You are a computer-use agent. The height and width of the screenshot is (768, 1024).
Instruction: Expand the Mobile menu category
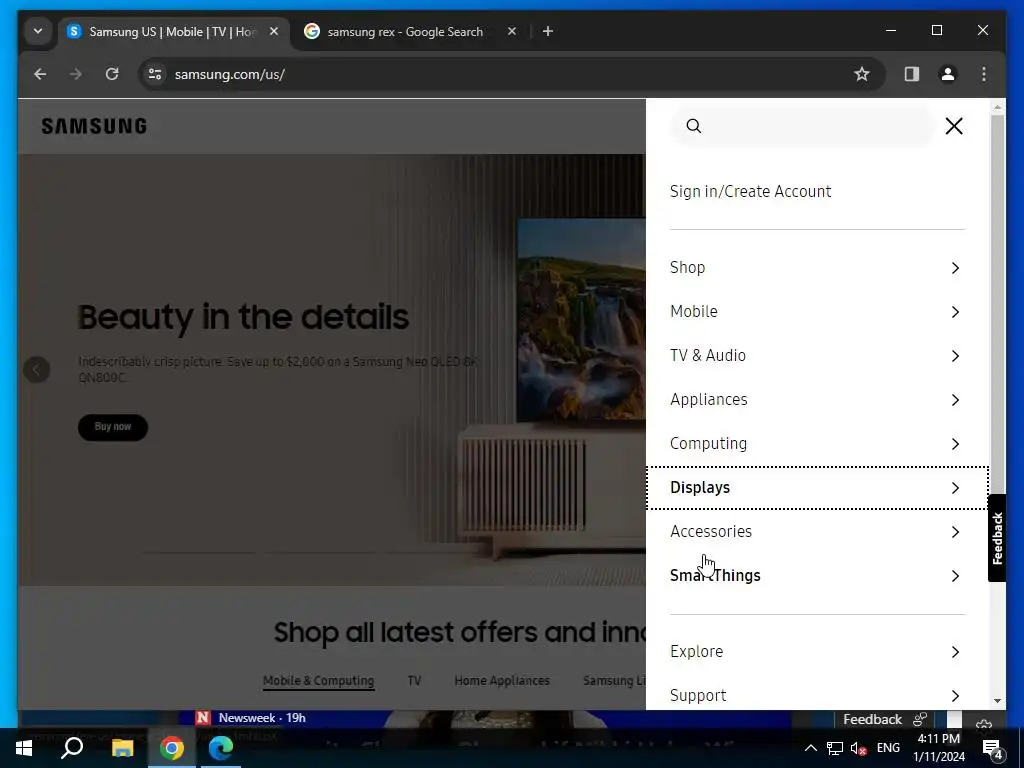[817, 312]
